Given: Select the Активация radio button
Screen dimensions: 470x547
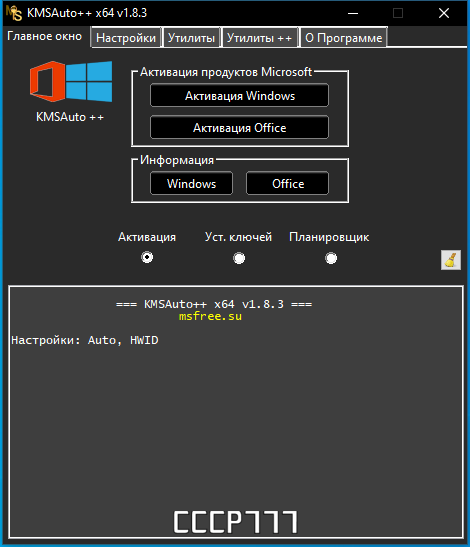Looking at the screenshot, I should 147,257.
